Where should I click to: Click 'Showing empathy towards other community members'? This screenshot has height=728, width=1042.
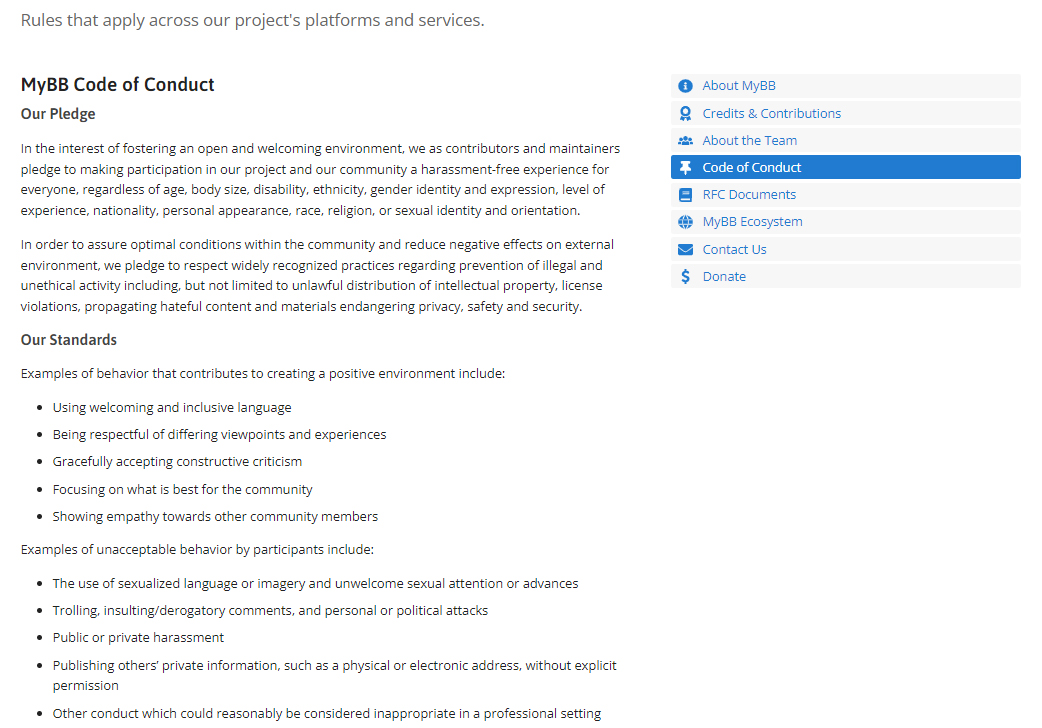[215, 517]
